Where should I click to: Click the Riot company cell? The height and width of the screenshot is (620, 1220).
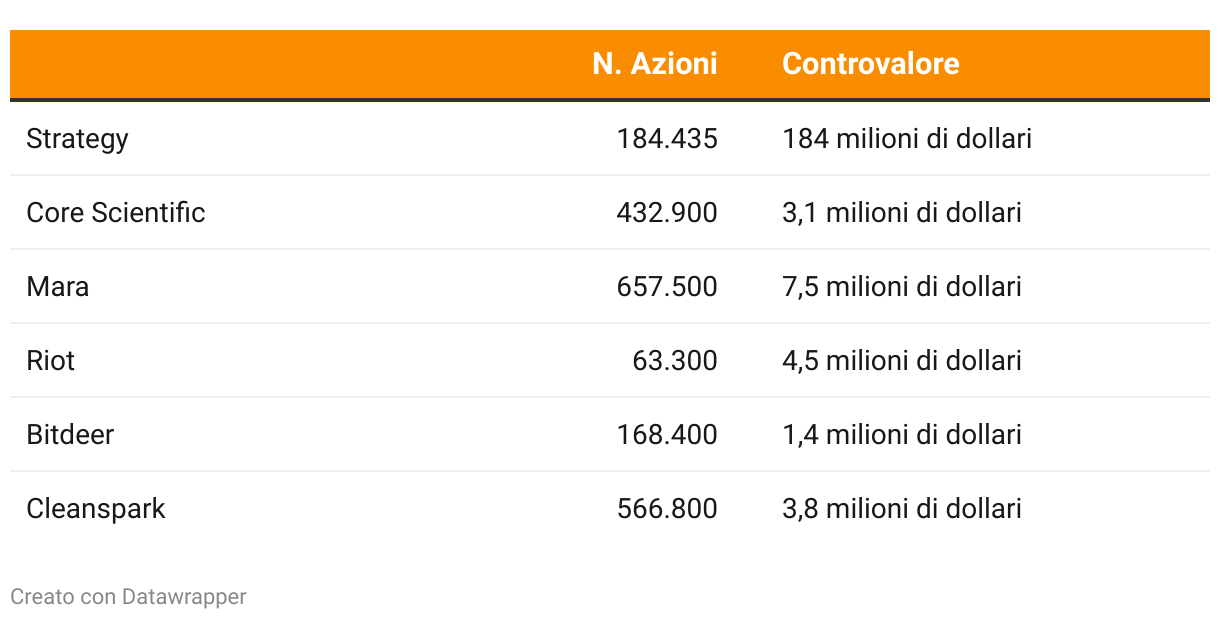[x=50, y=360]
